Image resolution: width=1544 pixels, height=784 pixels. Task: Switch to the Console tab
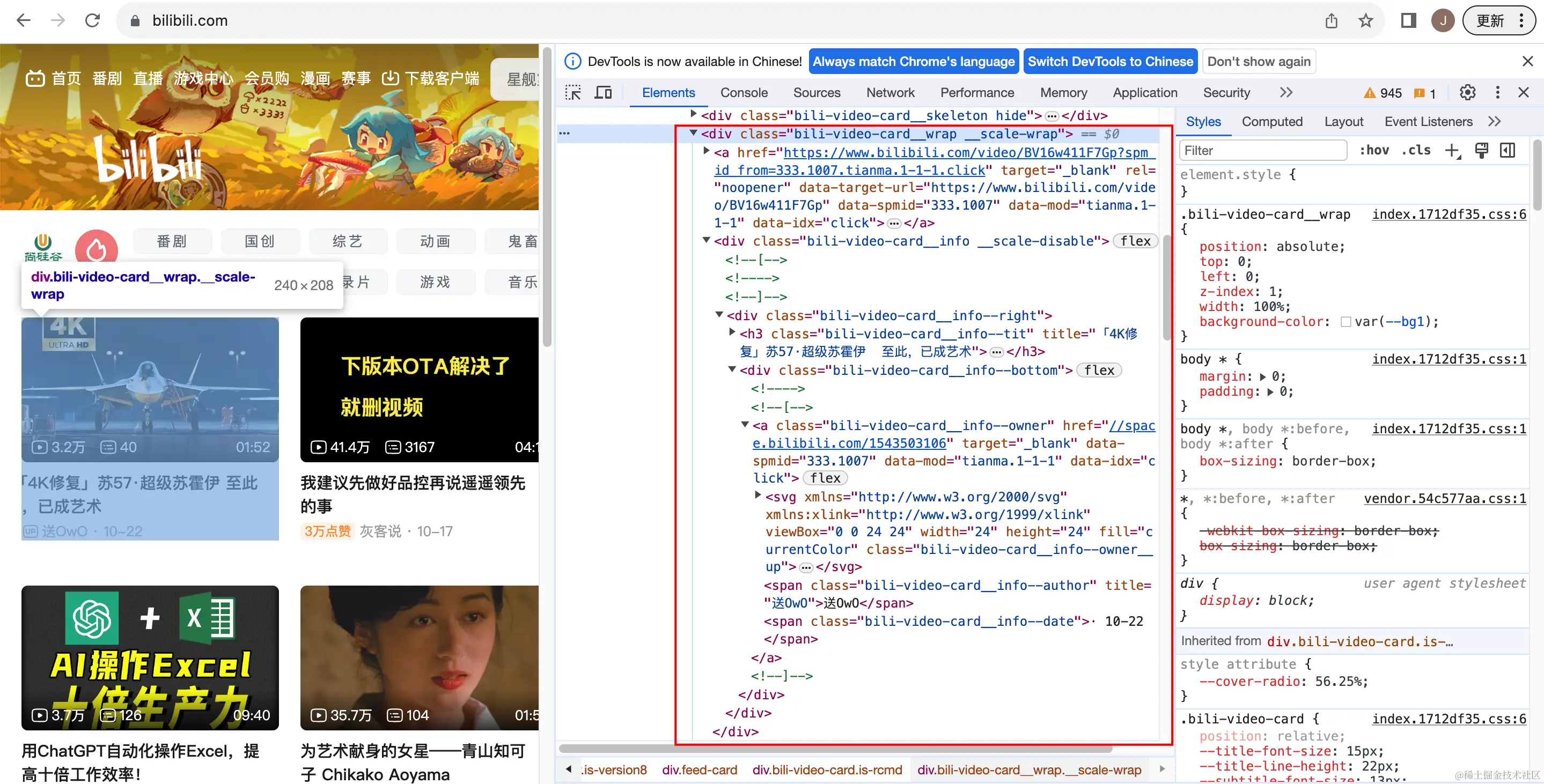tap(744, 93)
